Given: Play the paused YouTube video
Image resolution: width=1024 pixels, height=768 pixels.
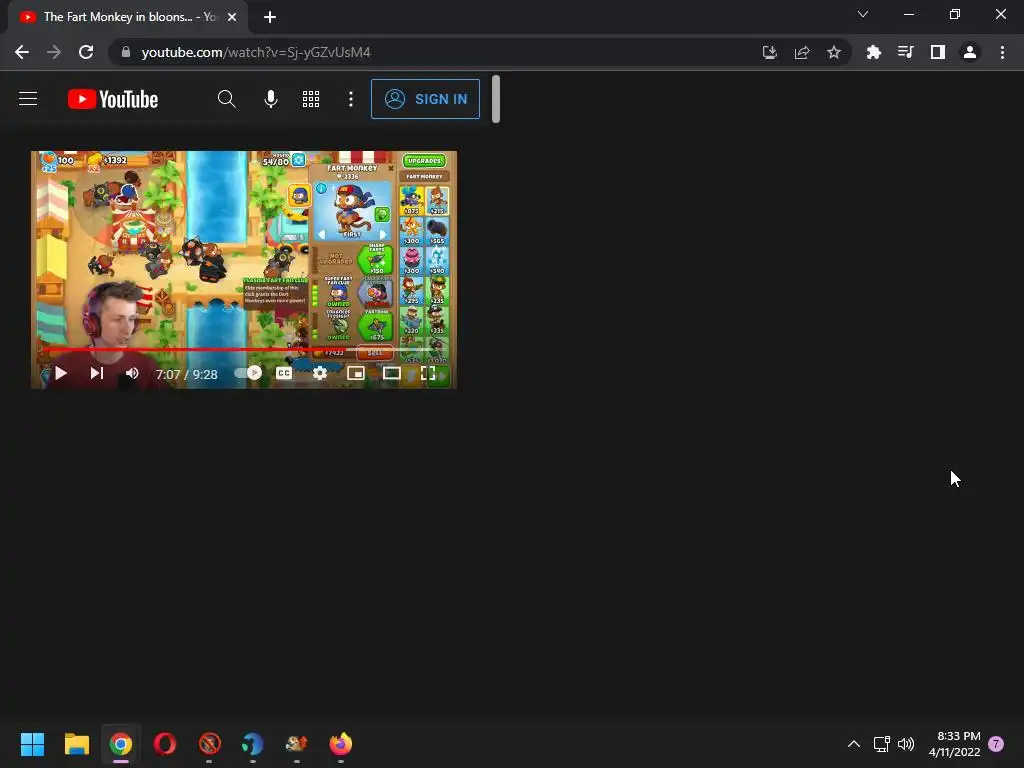Looking at the screenshot, I should click(x=61, y=373).
